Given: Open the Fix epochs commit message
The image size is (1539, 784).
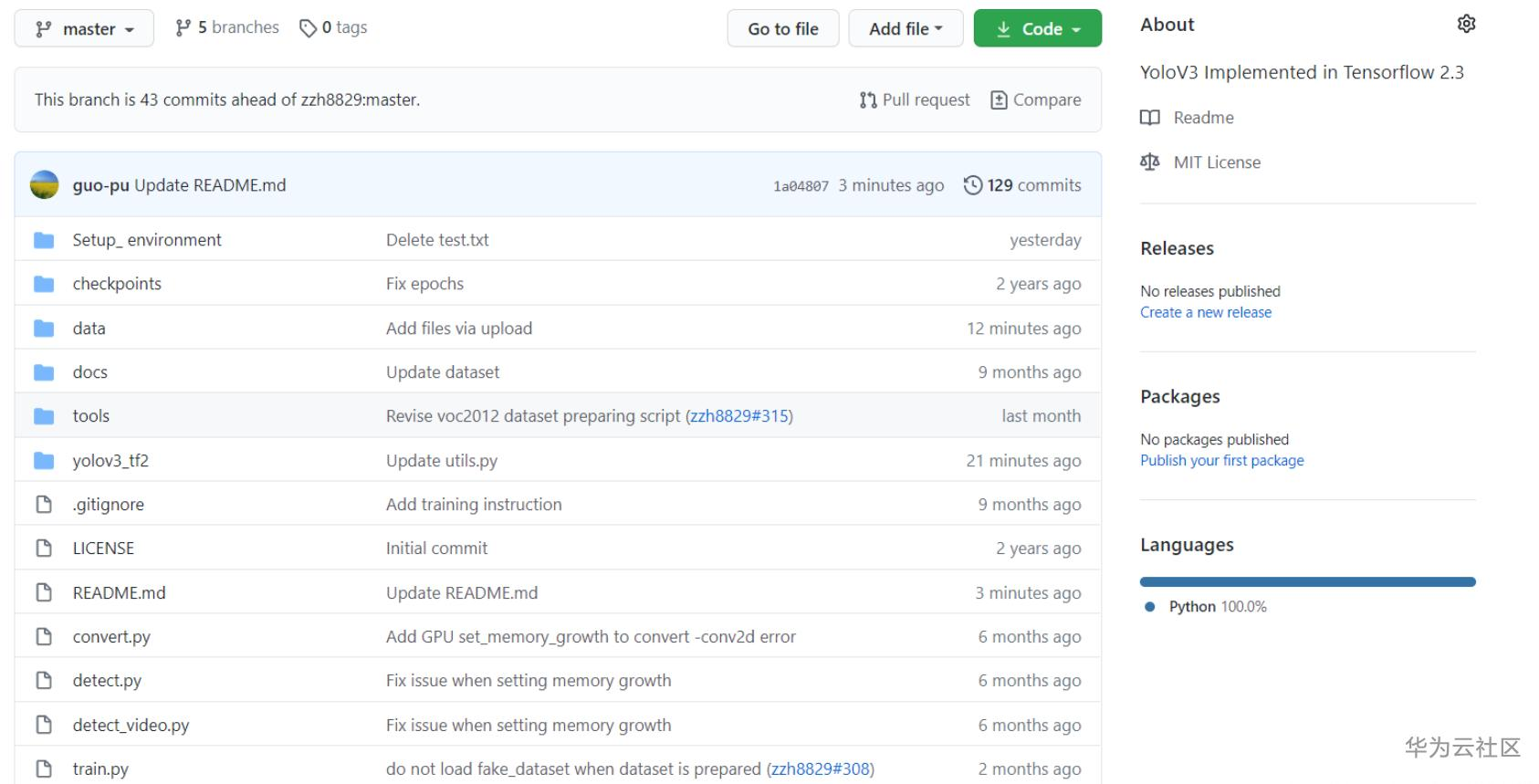Looking at the screenshot, I should (x=424, y=284).
